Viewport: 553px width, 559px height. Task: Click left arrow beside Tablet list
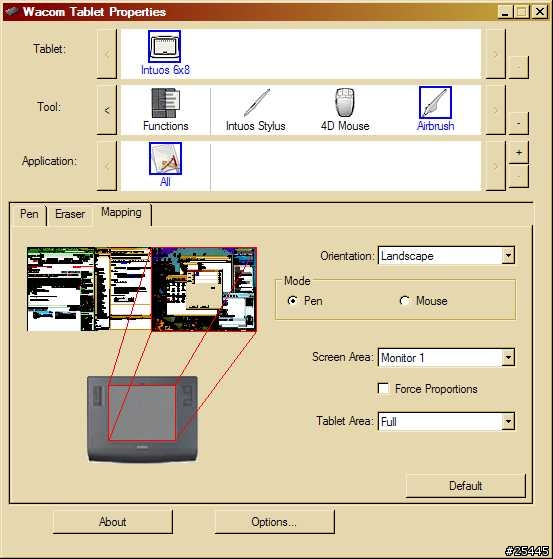click(x=107, y=54)
